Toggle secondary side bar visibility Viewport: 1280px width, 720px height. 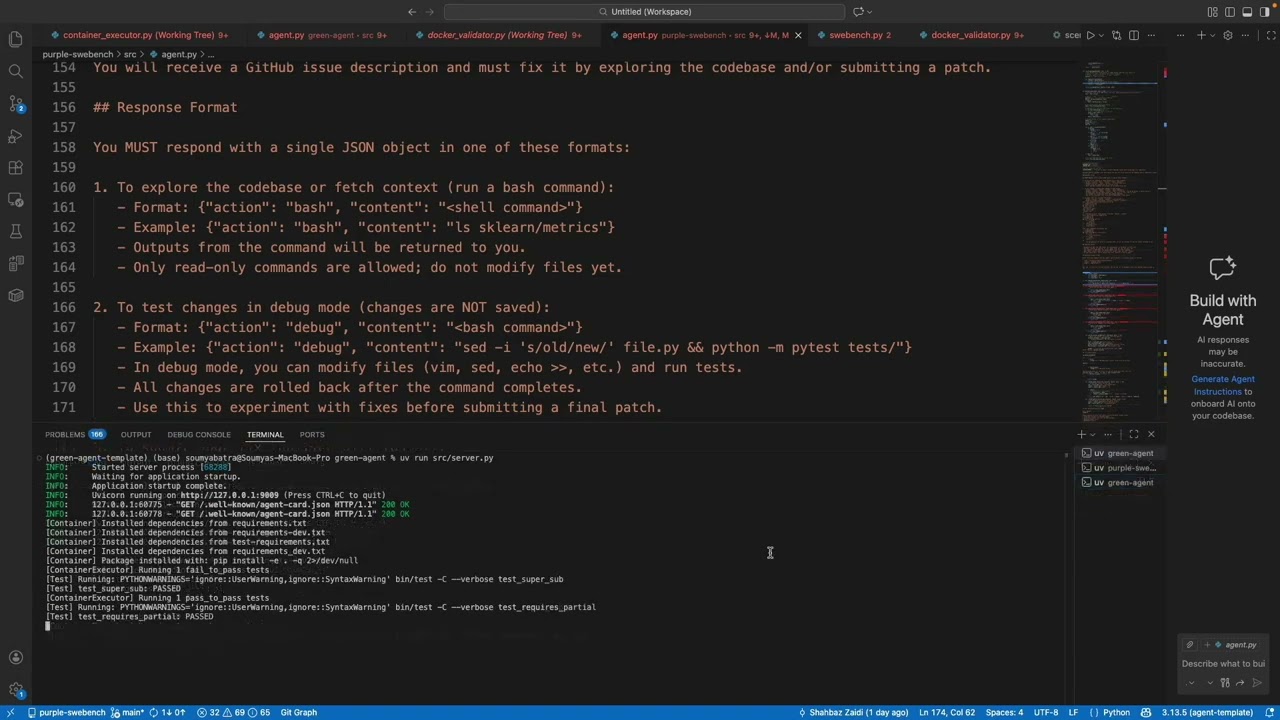point(1264,12)
